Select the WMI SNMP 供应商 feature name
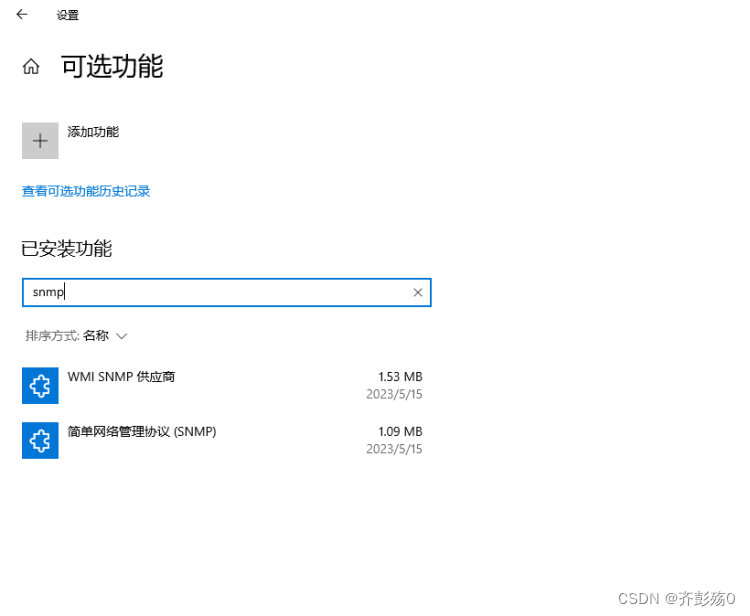Image resolution: width=750 pixels, height=616 pixels. click(121, 377)
